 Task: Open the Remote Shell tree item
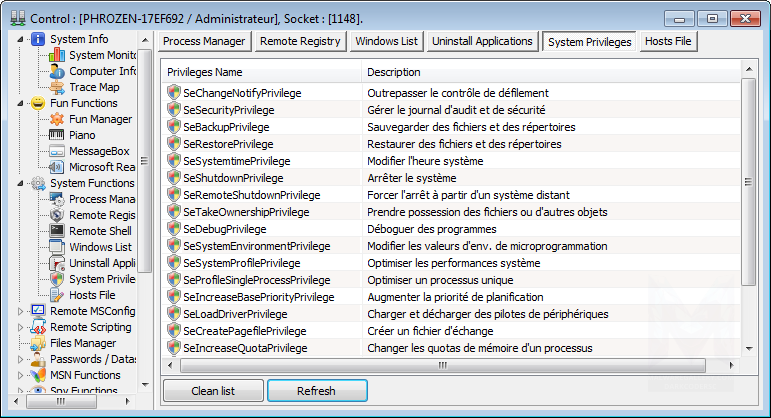point(100,231)
